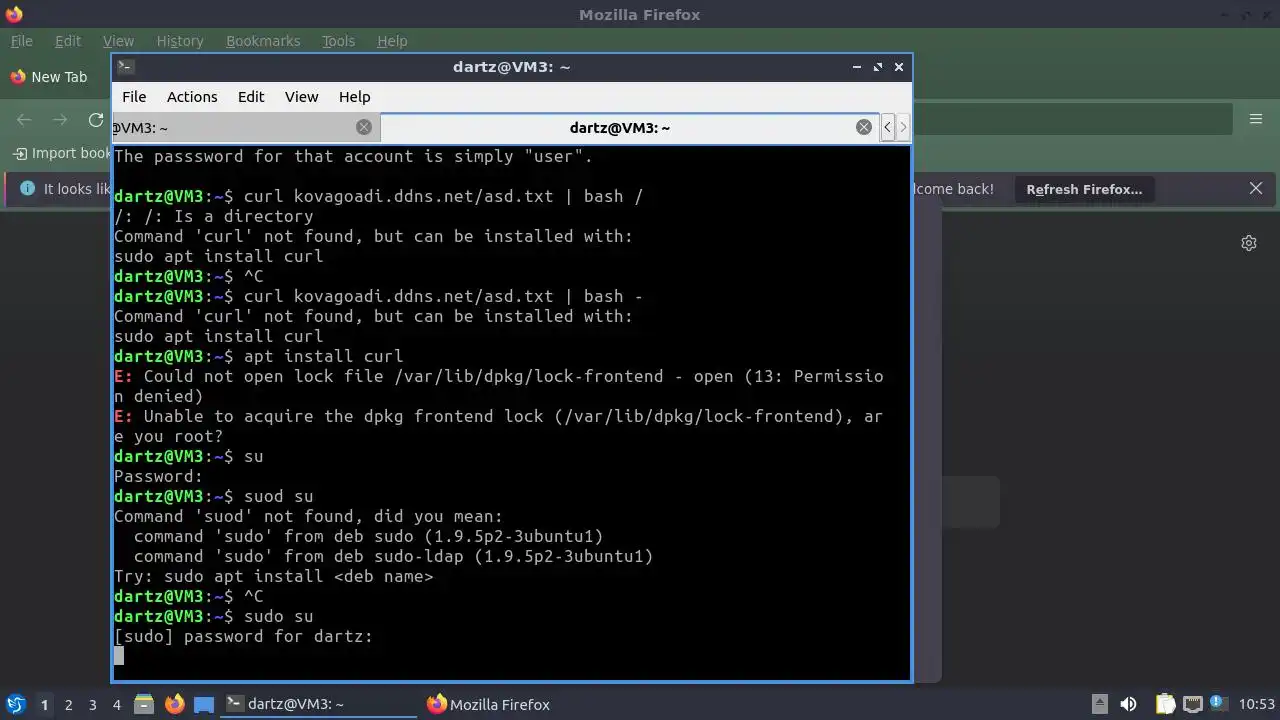Go forward in Firefox history
This screenshot has height=720, width=1280.
coord(60,120)
